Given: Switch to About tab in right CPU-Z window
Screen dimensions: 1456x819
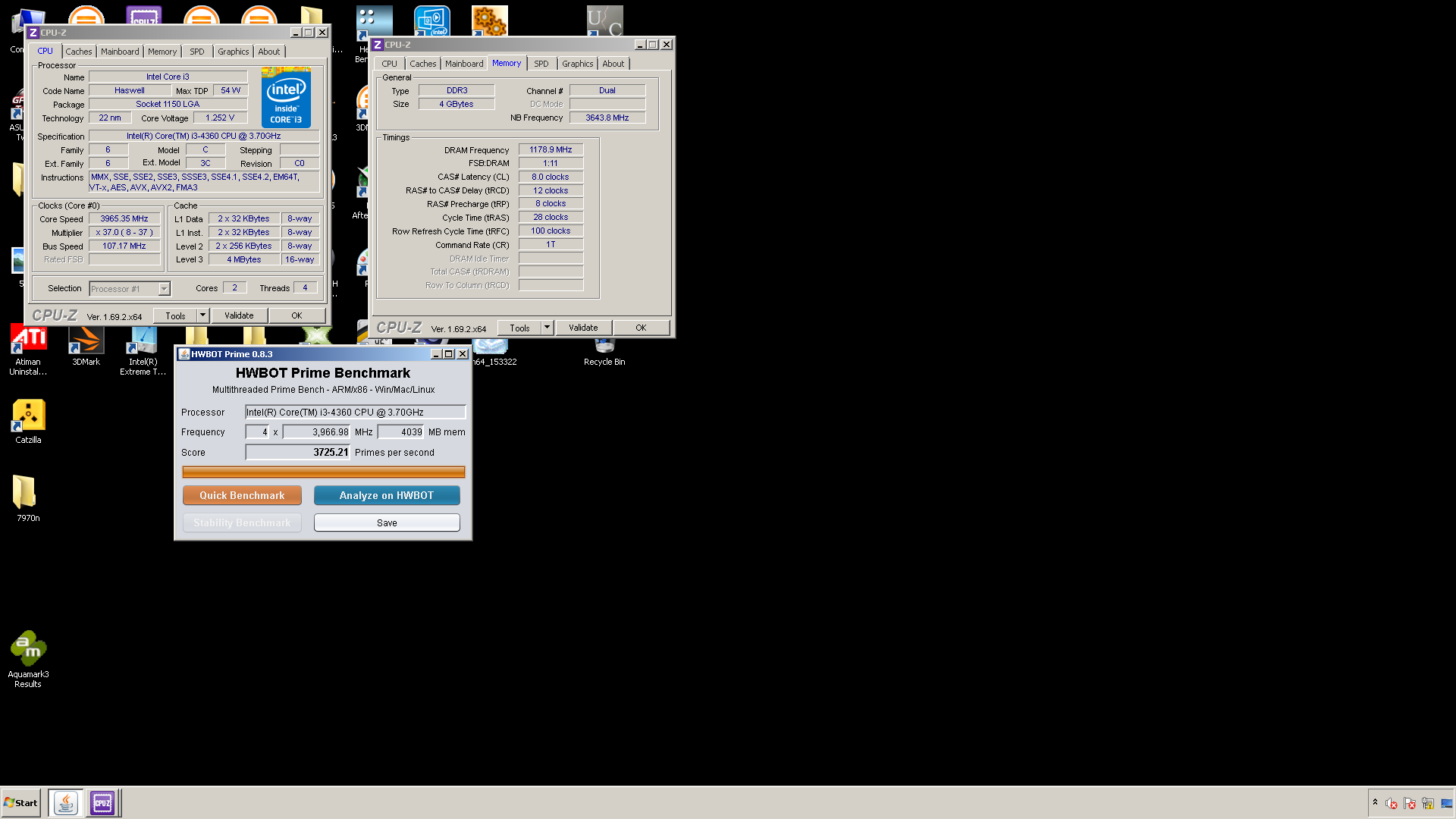Looking at the screenshot, I should click(x=613, y=64).
